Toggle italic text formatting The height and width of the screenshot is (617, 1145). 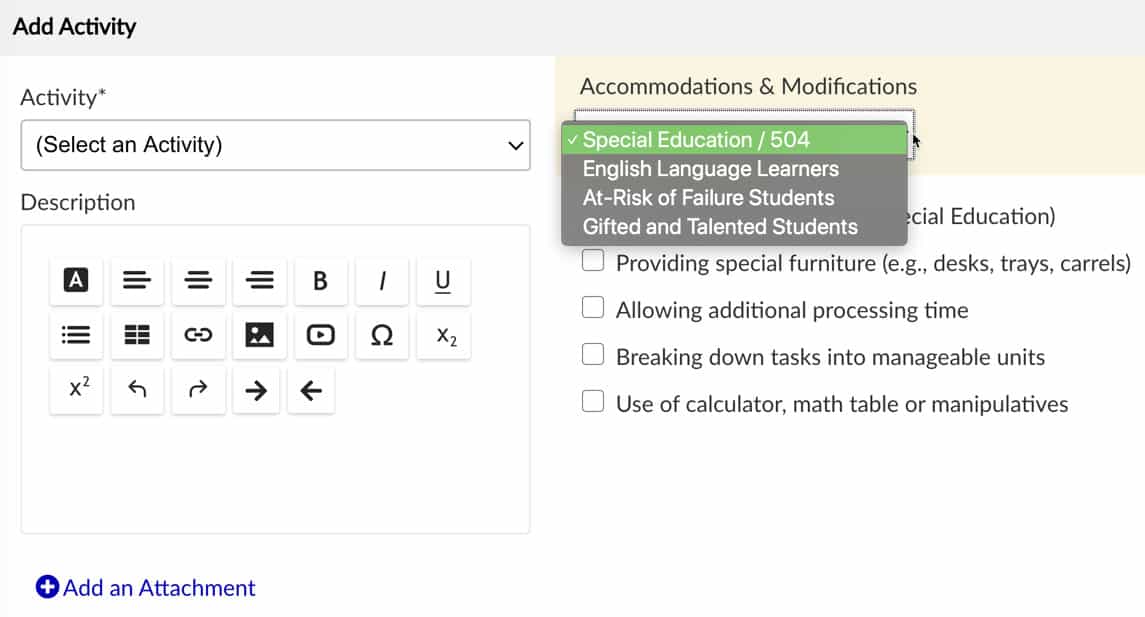point(382,281)
